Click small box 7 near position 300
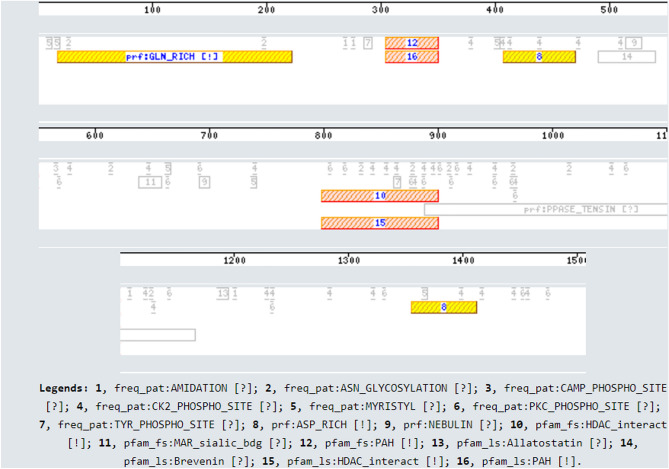 tap(368, 43)
